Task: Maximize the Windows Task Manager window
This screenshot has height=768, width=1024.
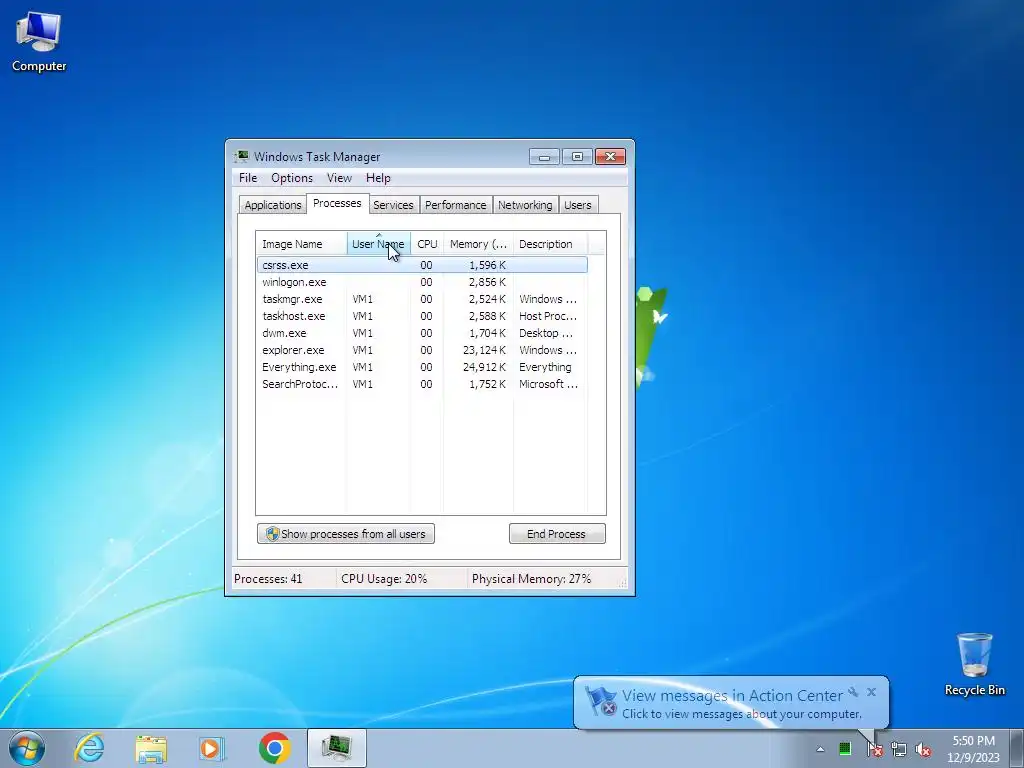Action: pos(577,157)
